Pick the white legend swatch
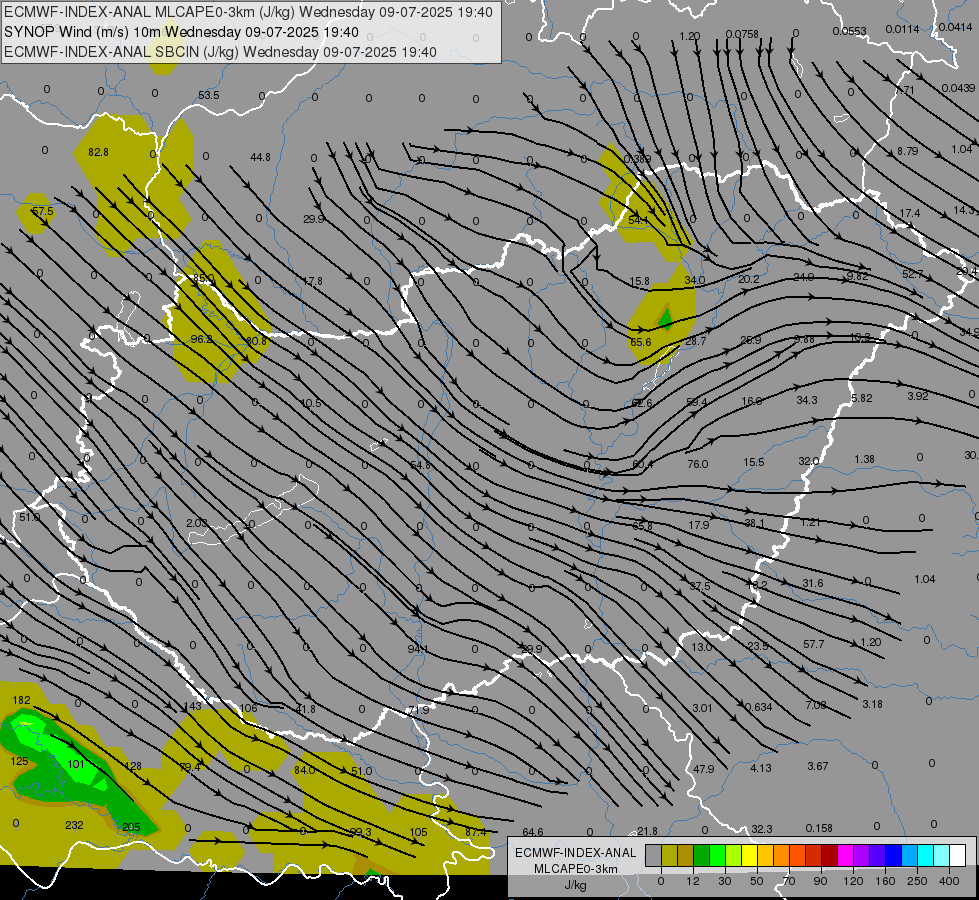This screenshot has height=900, width=979. [x=957, y=855]
